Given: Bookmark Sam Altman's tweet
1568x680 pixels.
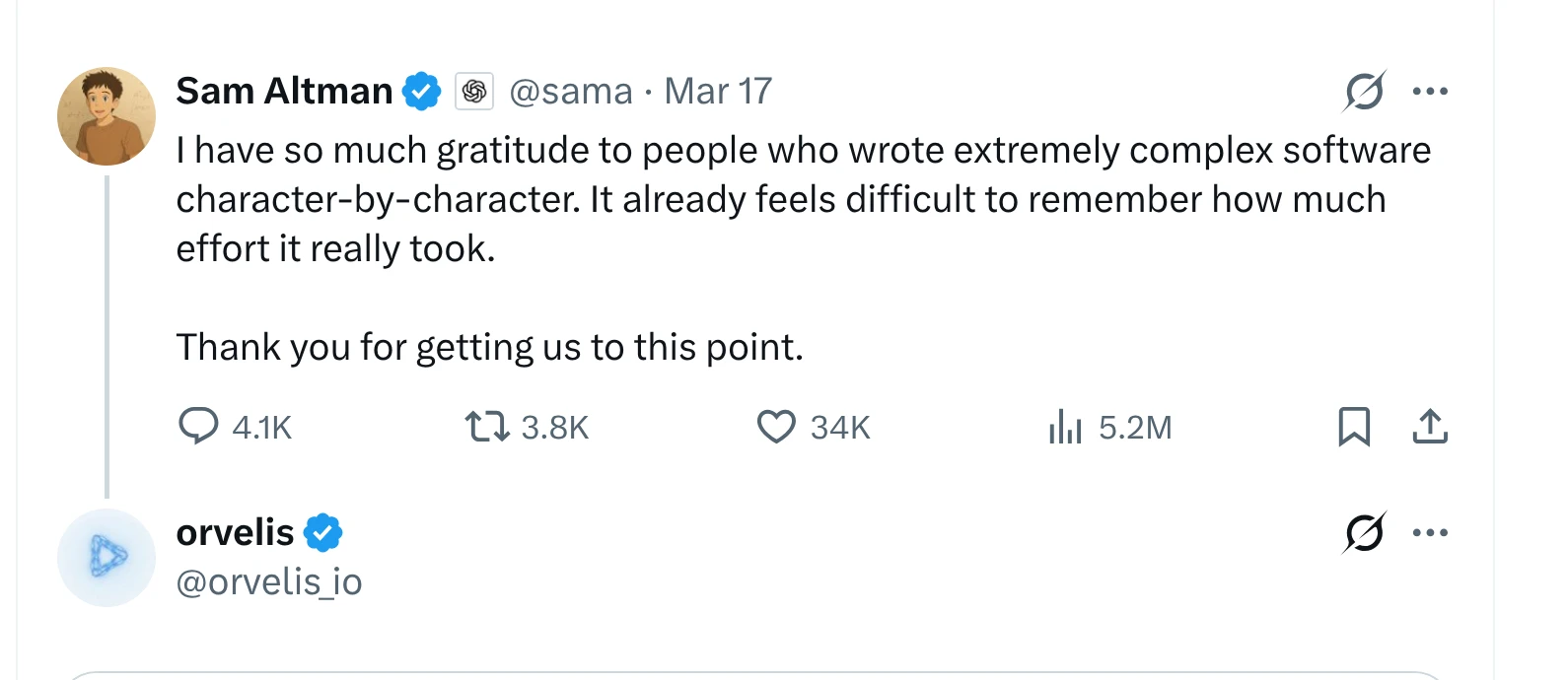Looking at the screenshot, I should (x=1354, y=427).
